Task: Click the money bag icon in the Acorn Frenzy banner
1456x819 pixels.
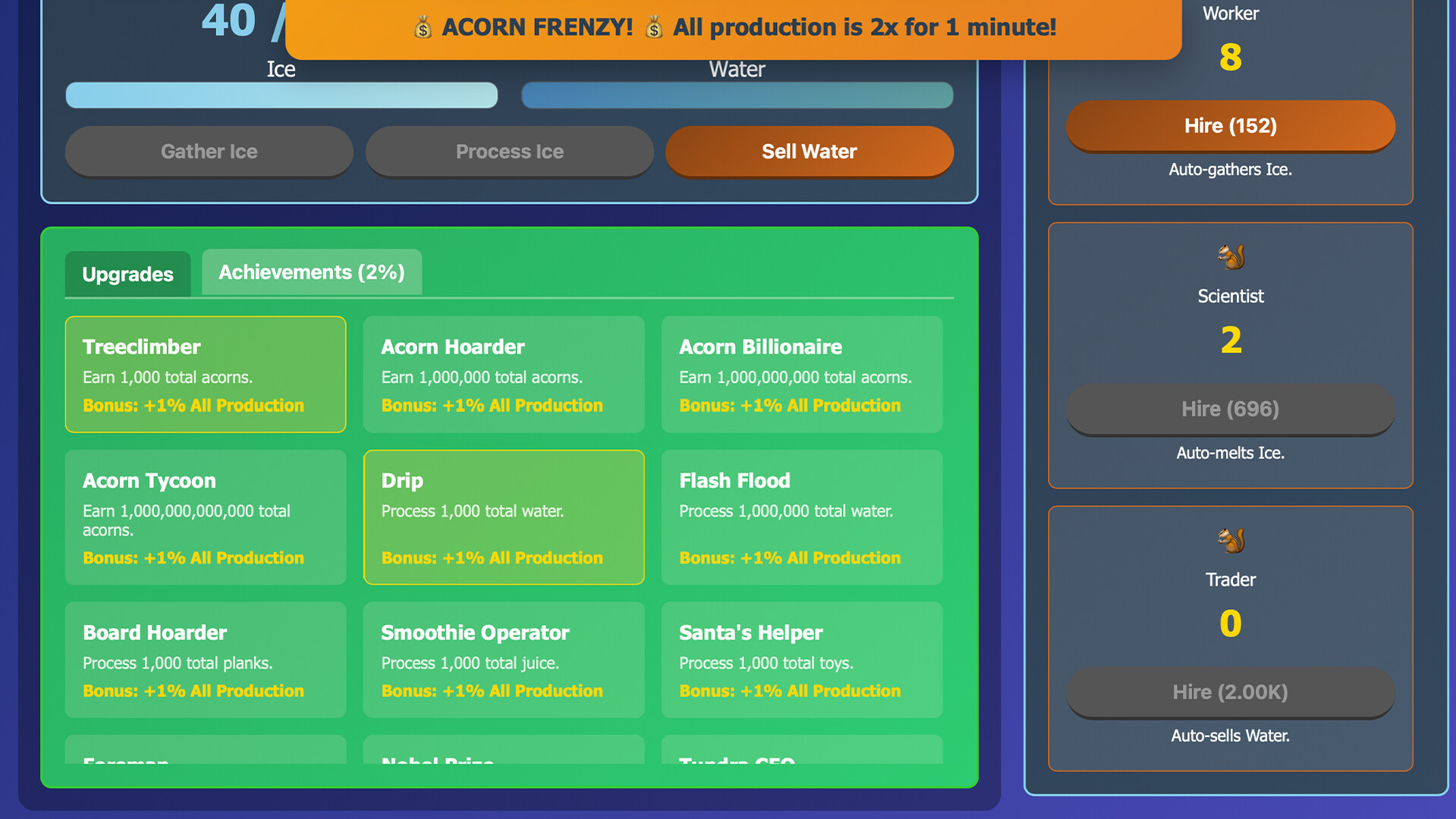Action: (x=423, y=28)
